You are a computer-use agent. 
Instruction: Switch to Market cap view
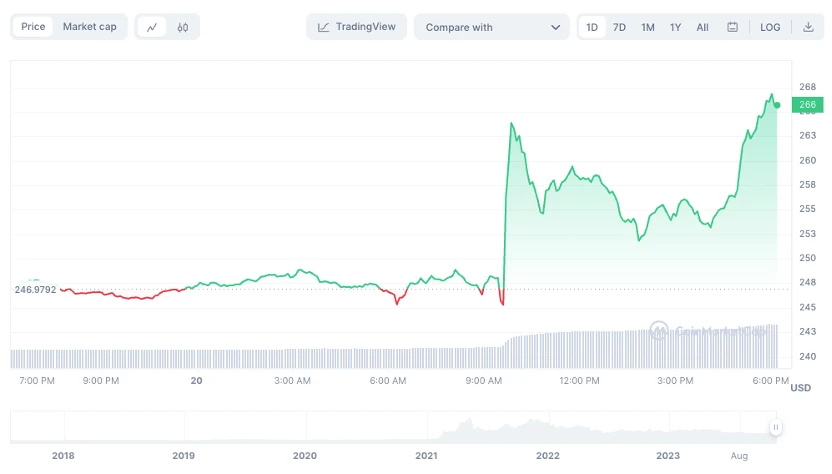point(89,27)
